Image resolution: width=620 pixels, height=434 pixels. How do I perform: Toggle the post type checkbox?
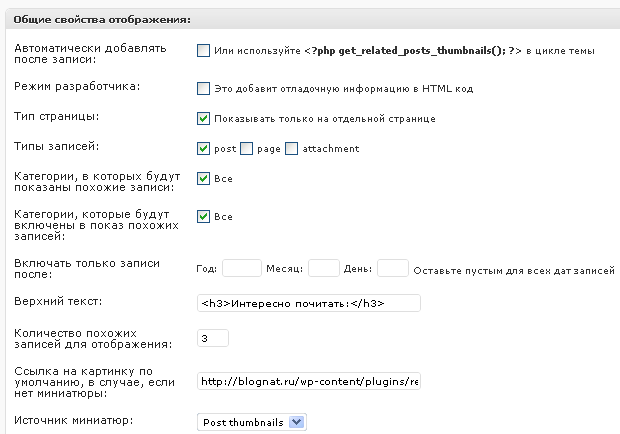coord(204,149)
